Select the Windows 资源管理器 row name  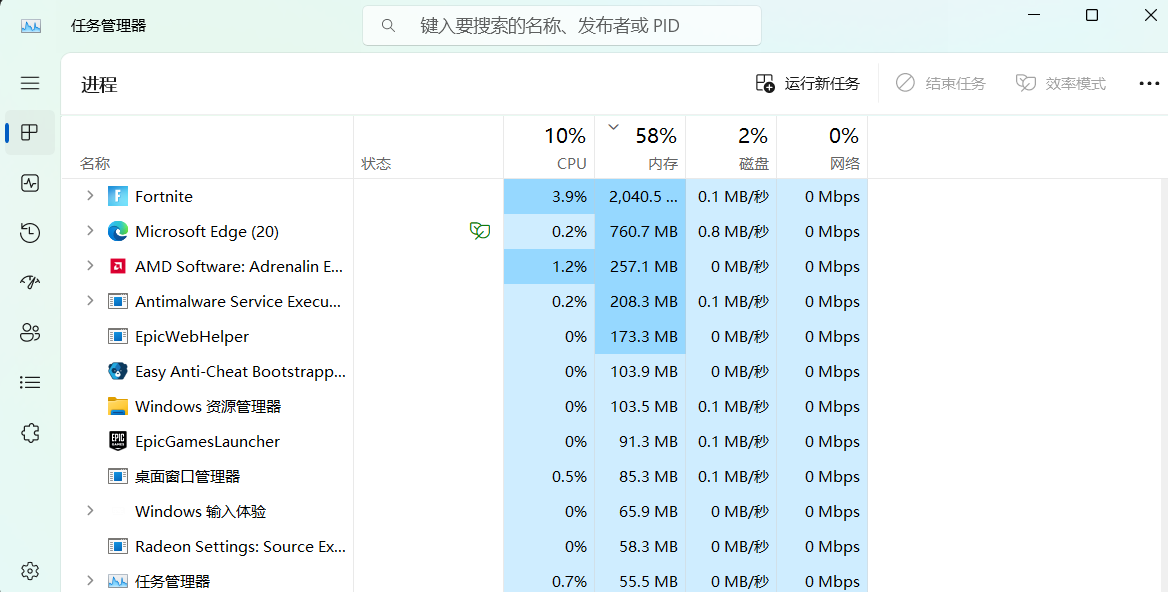[x=208, y=407]
